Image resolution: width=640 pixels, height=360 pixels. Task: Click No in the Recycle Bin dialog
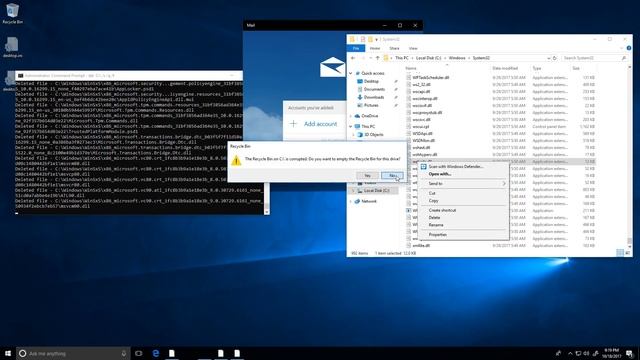pyautogui.click(x=392, y=176)
